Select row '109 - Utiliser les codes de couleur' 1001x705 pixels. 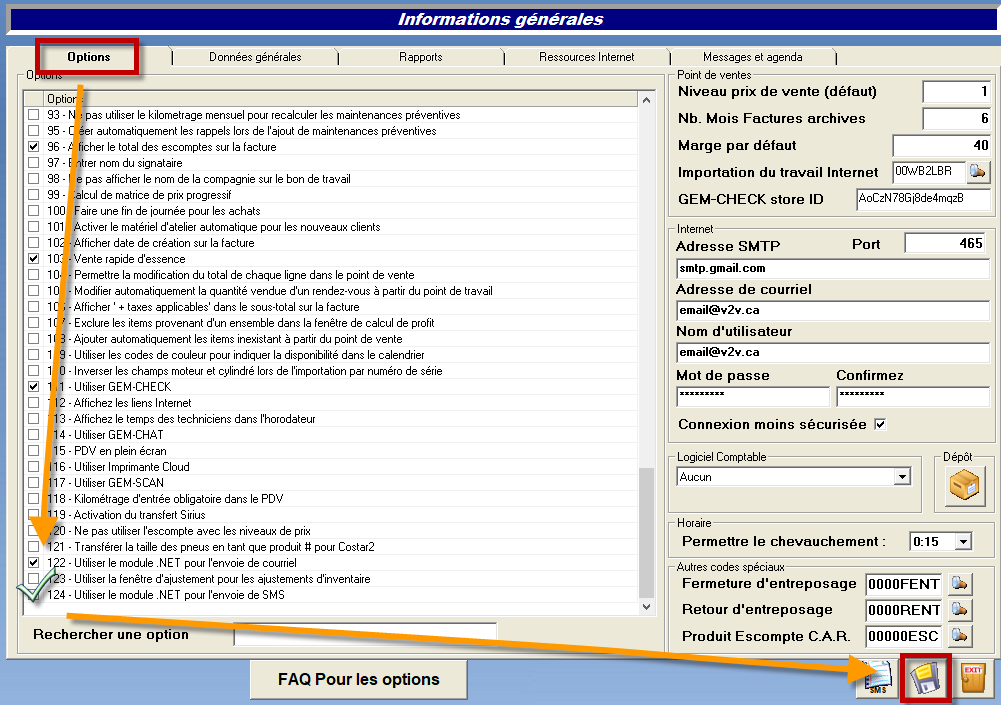[x=331, y=355]
